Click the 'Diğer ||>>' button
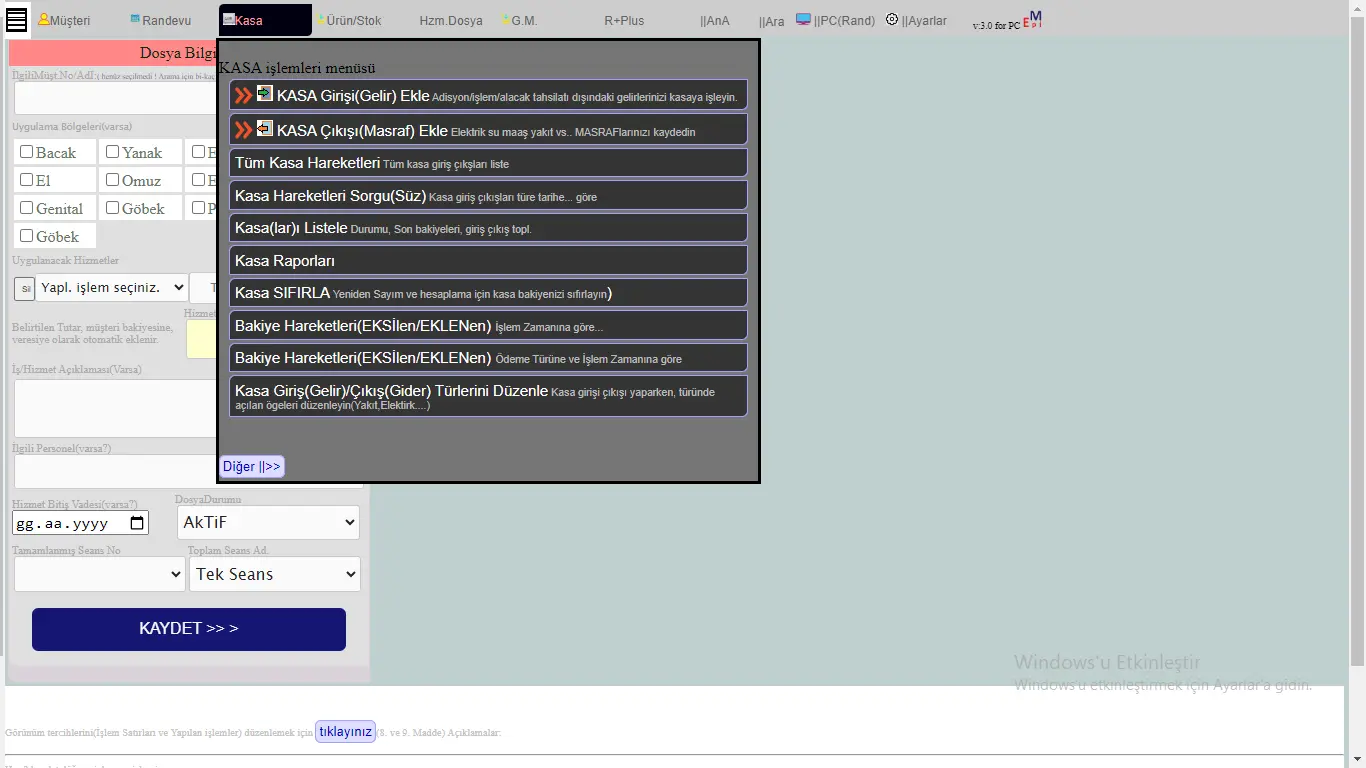Image resolution: width=1366 pixels, height=768 pixels. (252, 467)
